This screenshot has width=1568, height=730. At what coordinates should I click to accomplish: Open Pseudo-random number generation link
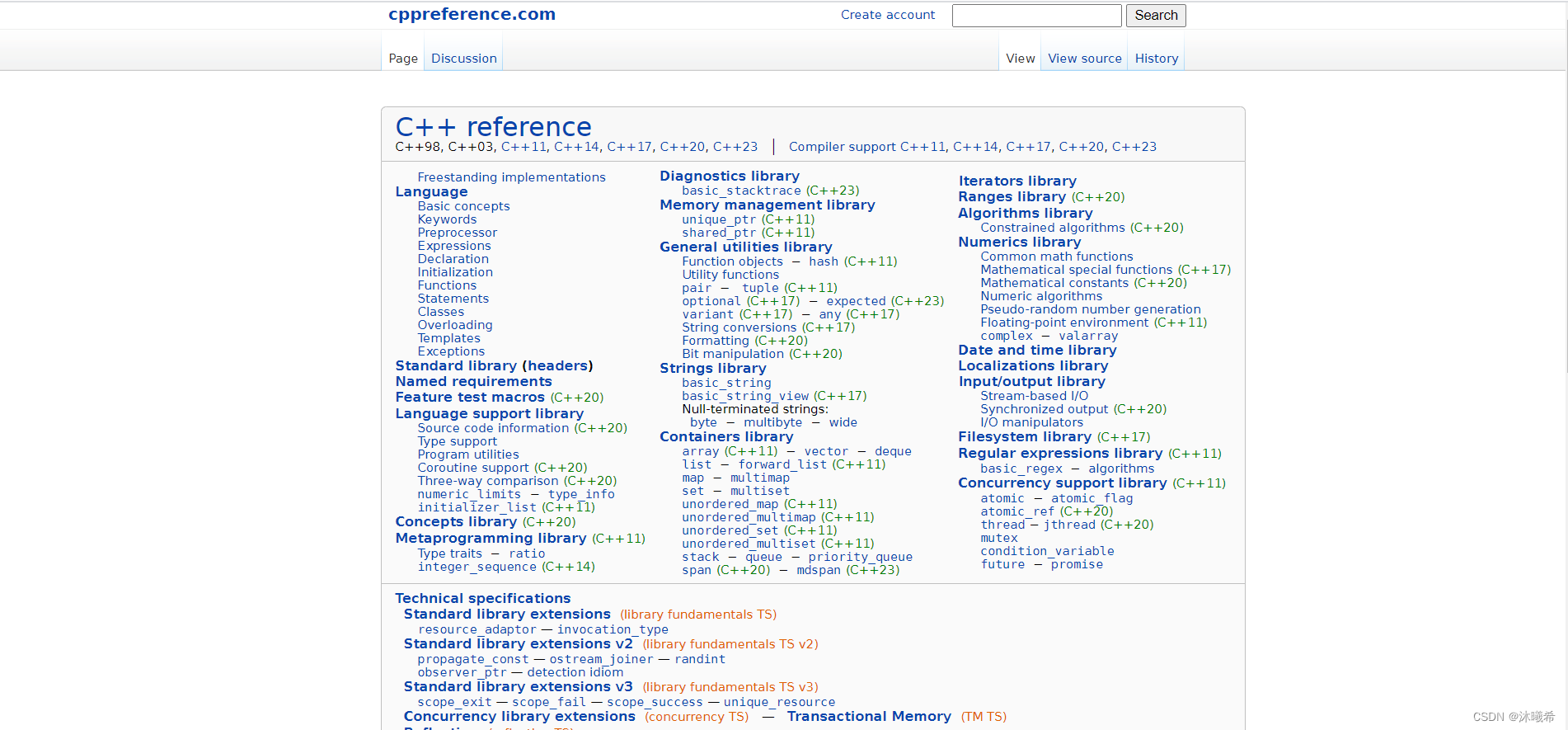(x=1091, y=309)
